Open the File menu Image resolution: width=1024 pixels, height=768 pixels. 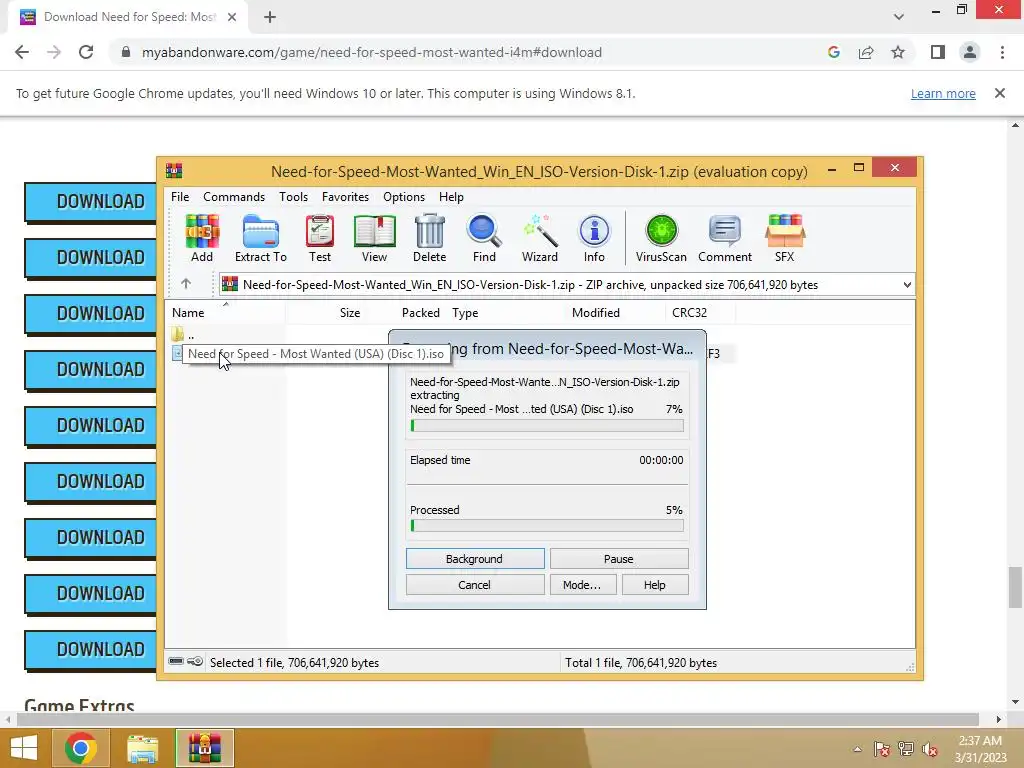coord(180,197)
